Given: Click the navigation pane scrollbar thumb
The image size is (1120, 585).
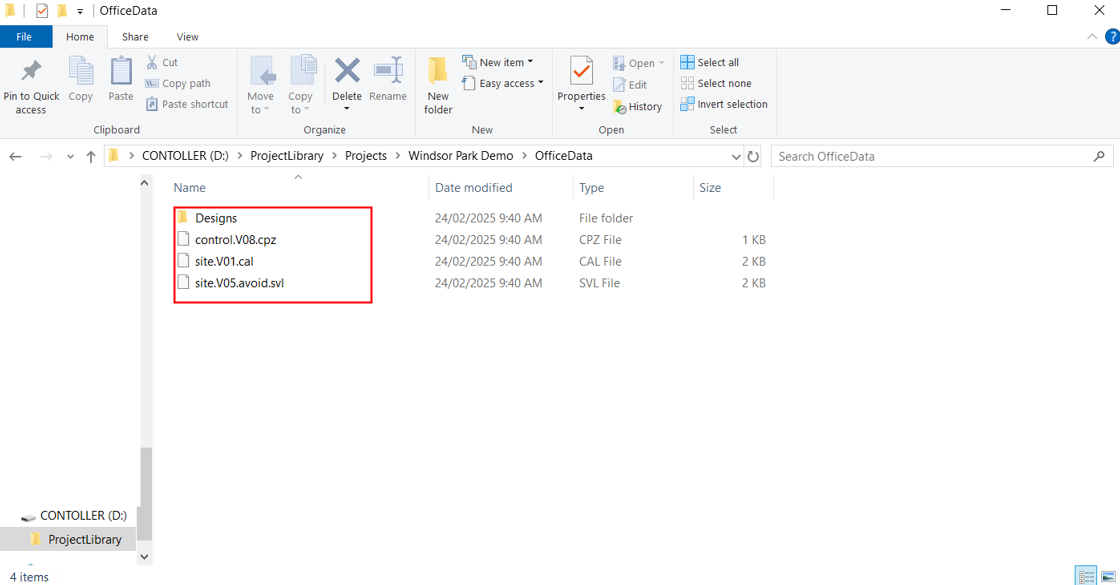Looking at the screenshot, I should coord(144,494).
